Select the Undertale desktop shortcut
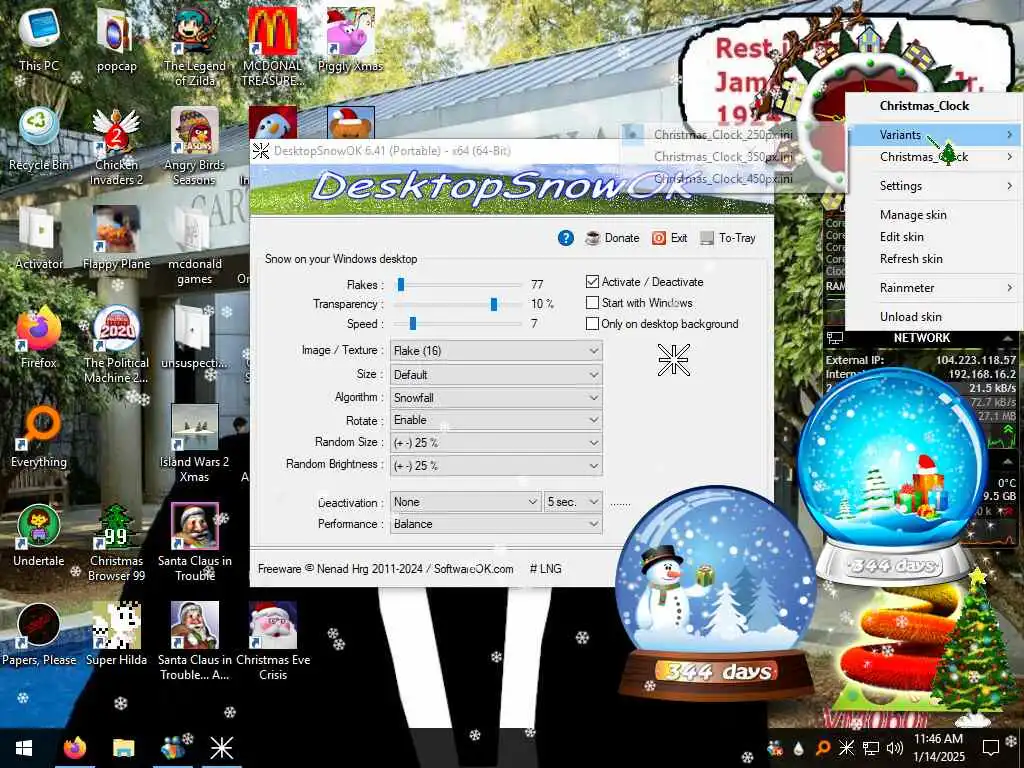Viewport: 1024px width, 768px height. point(39,536)
